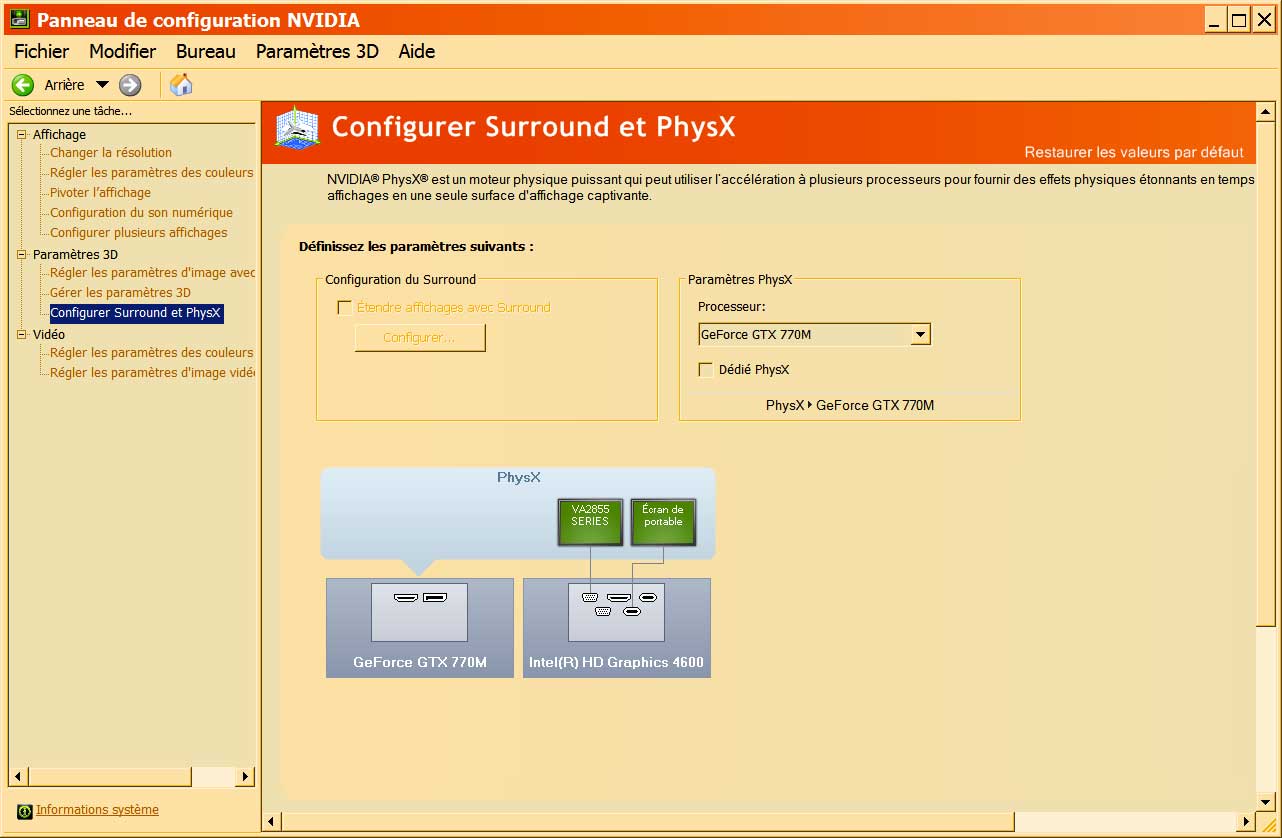Click the Configurer... button
This screenshot has height=838, width=1282.
click(420, 338)
